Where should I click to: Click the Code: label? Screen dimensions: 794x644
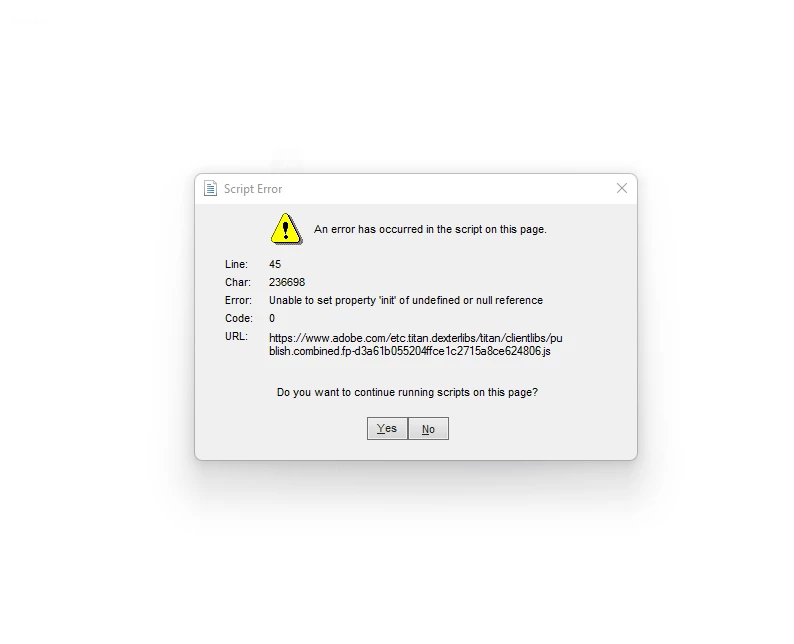[239, 318]
